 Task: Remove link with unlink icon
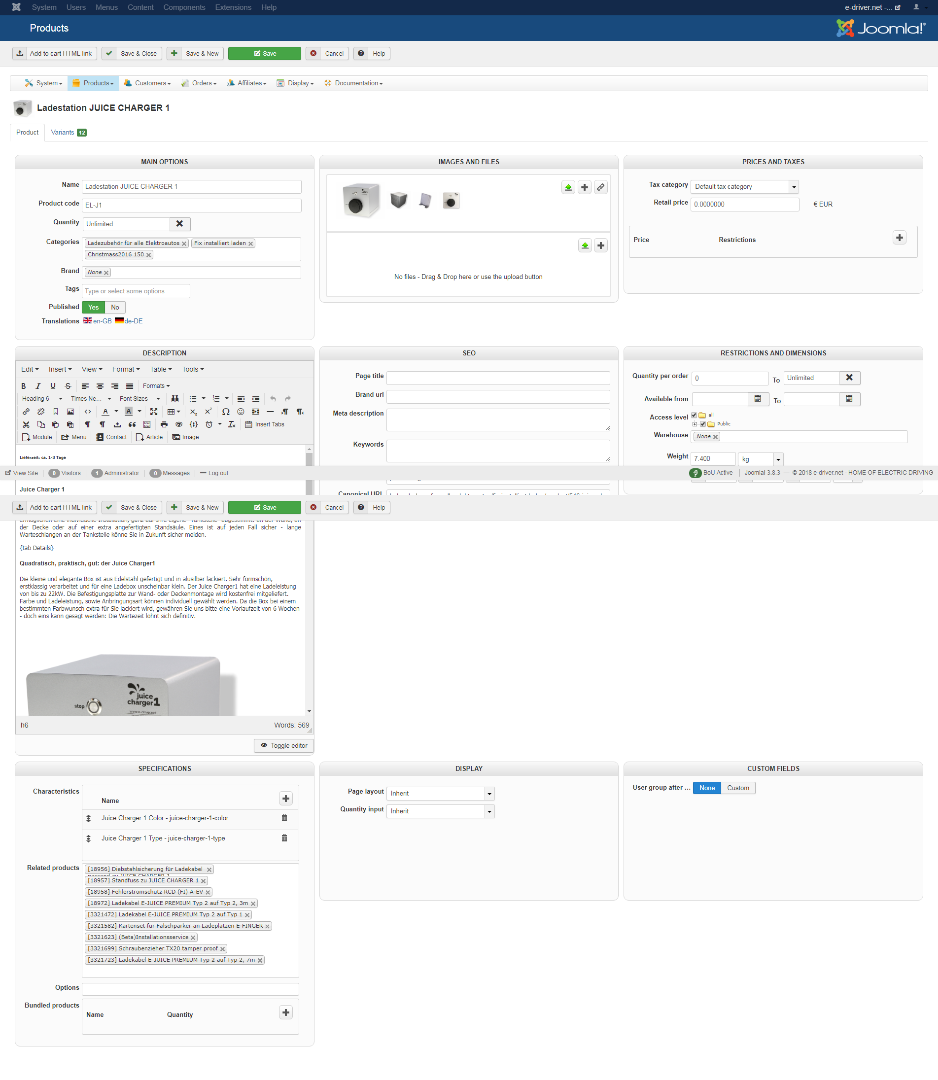click(41, 412)
